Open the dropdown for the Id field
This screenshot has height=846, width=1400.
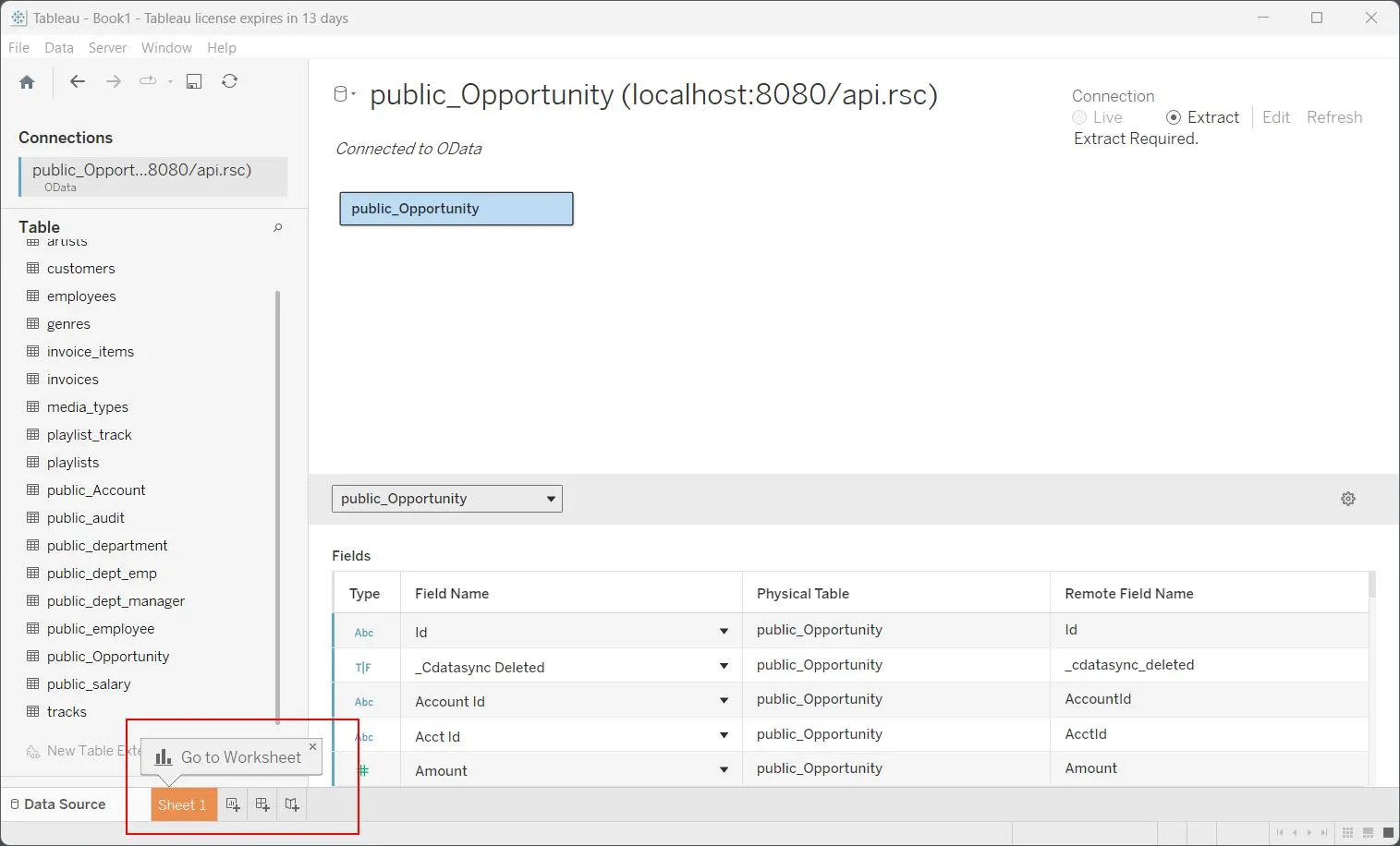[724, 631]
